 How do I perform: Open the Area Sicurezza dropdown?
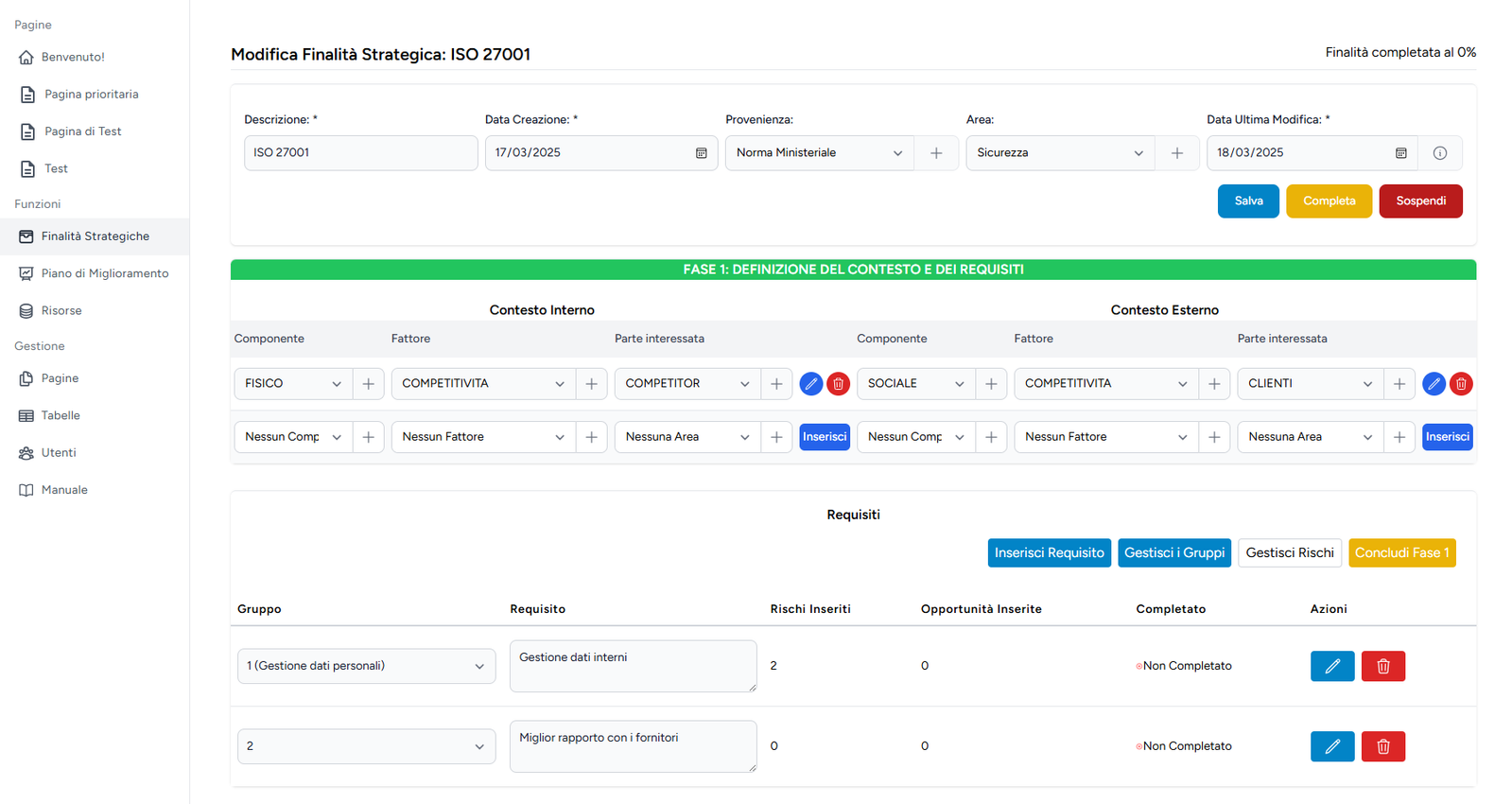tap(1059, 153)
